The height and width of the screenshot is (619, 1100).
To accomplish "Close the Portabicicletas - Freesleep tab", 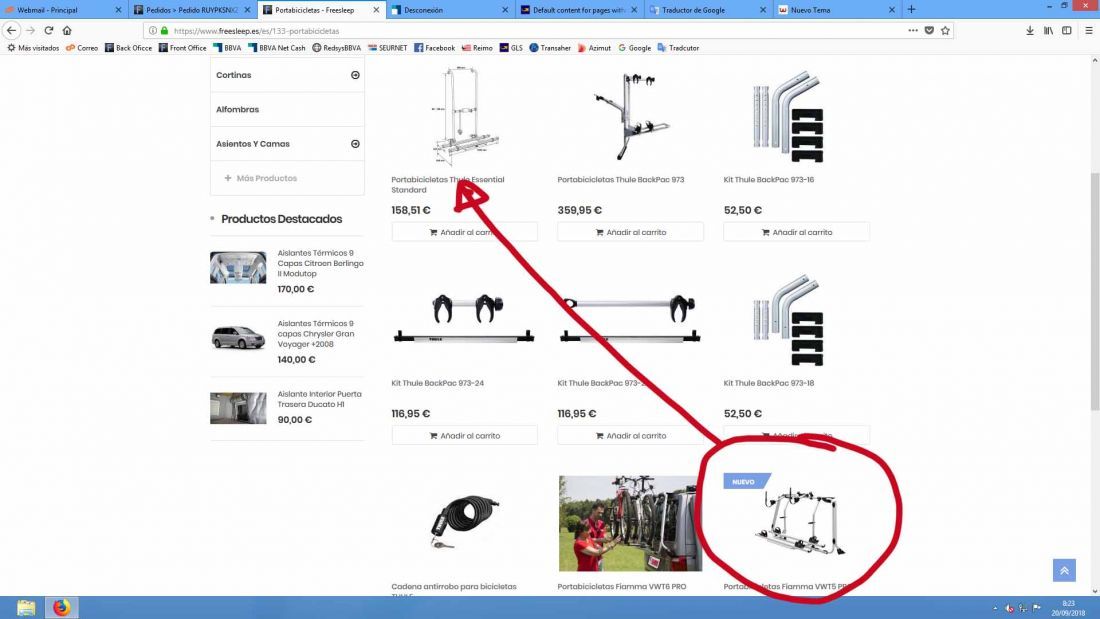I will (x=376, y=10).
